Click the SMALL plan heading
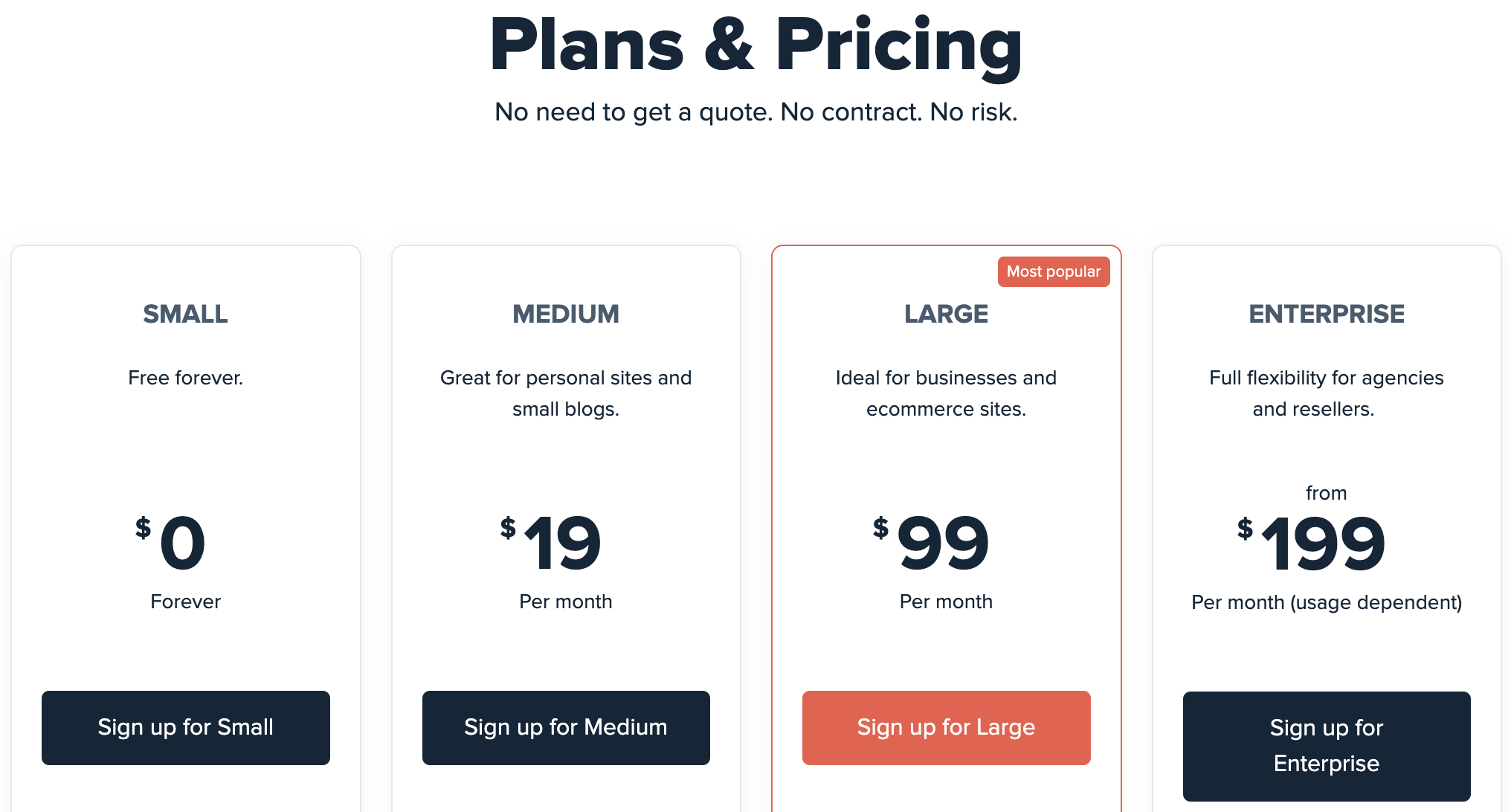Screen dimensions: 1511x812 (186, 314)
